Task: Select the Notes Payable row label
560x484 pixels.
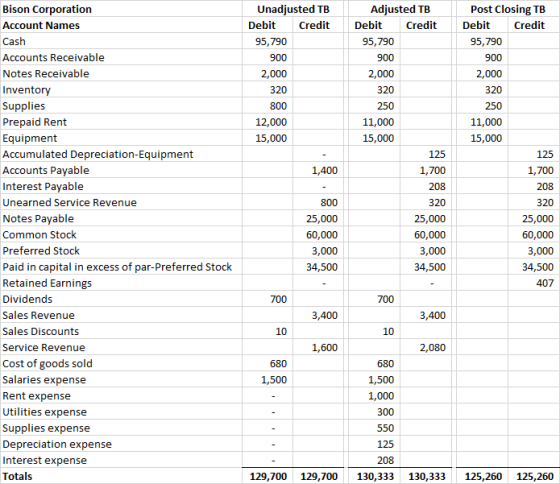Action: [38, 218]
